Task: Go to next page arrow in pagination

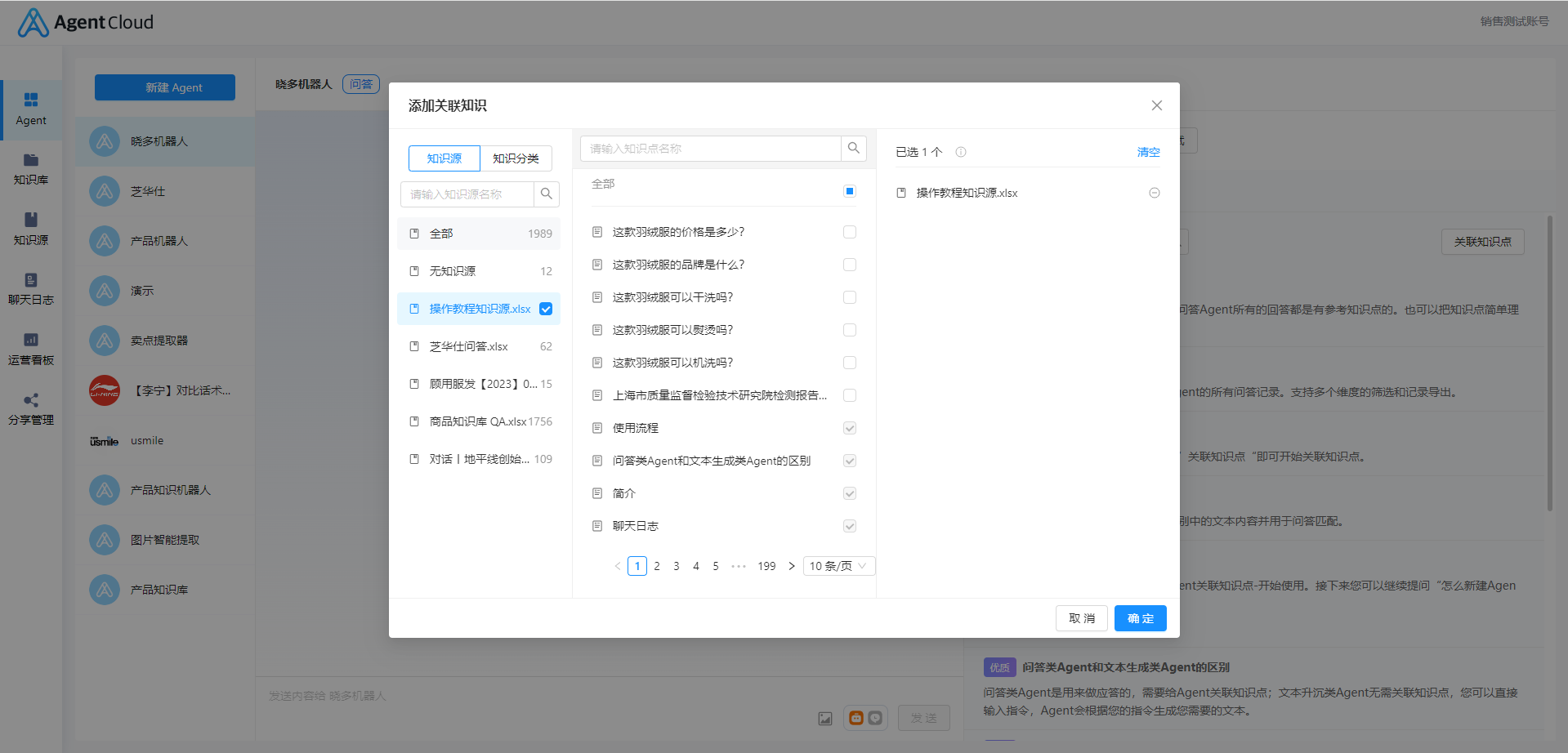Action: [792, 566]
